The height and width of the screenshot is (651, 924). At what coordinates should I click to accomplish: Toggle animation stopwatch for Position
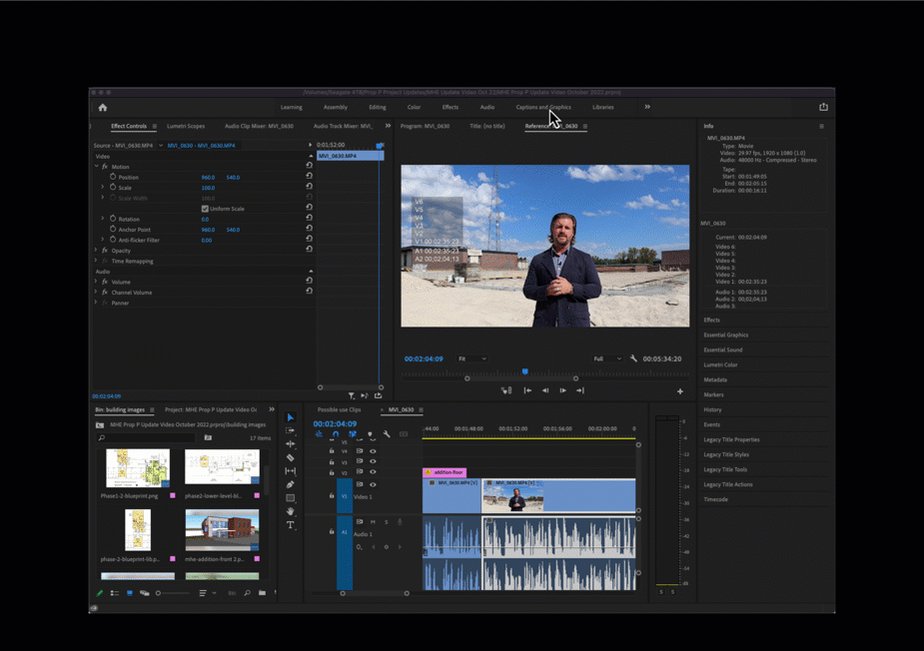(x=113, y=176)
